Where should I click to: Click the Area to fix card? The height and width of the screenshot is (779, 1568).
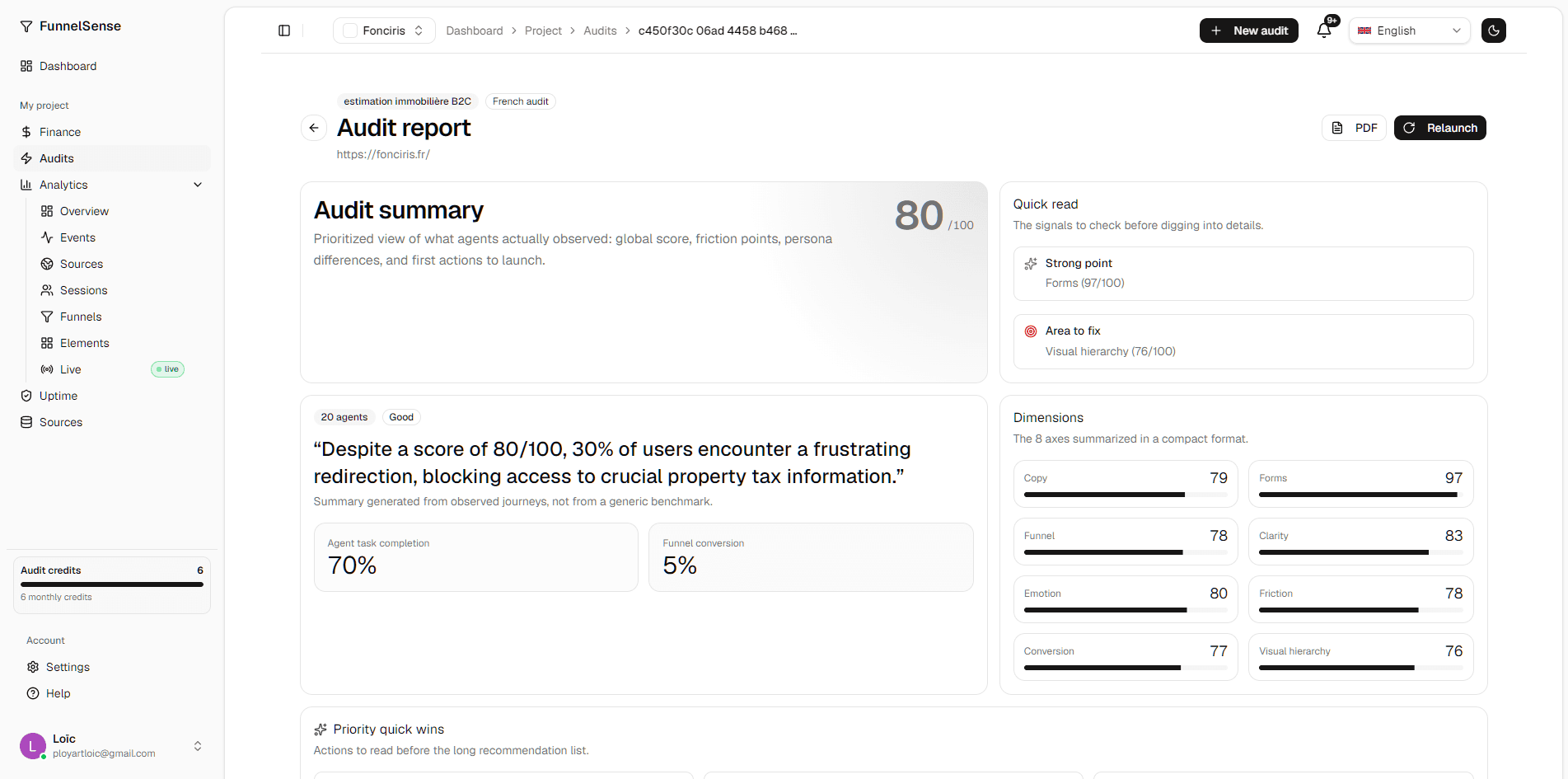click(1243, 341)
